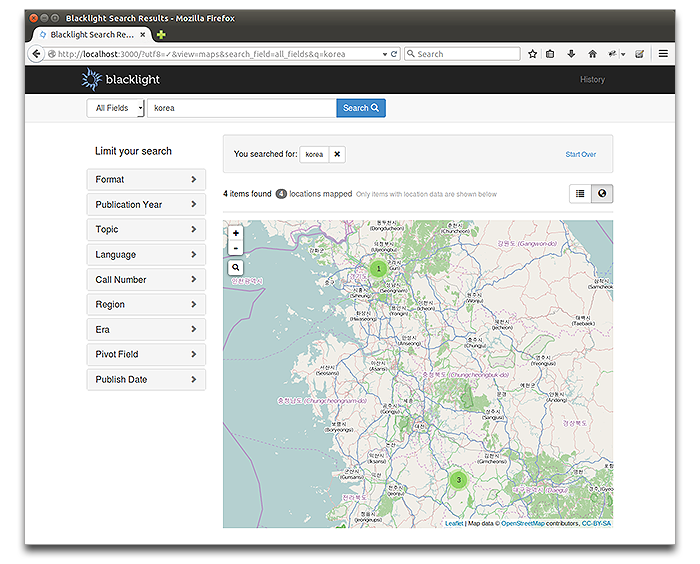700x564 pixels.
Task: Open the Firefox hamburger menu
Action: (663, 54)
